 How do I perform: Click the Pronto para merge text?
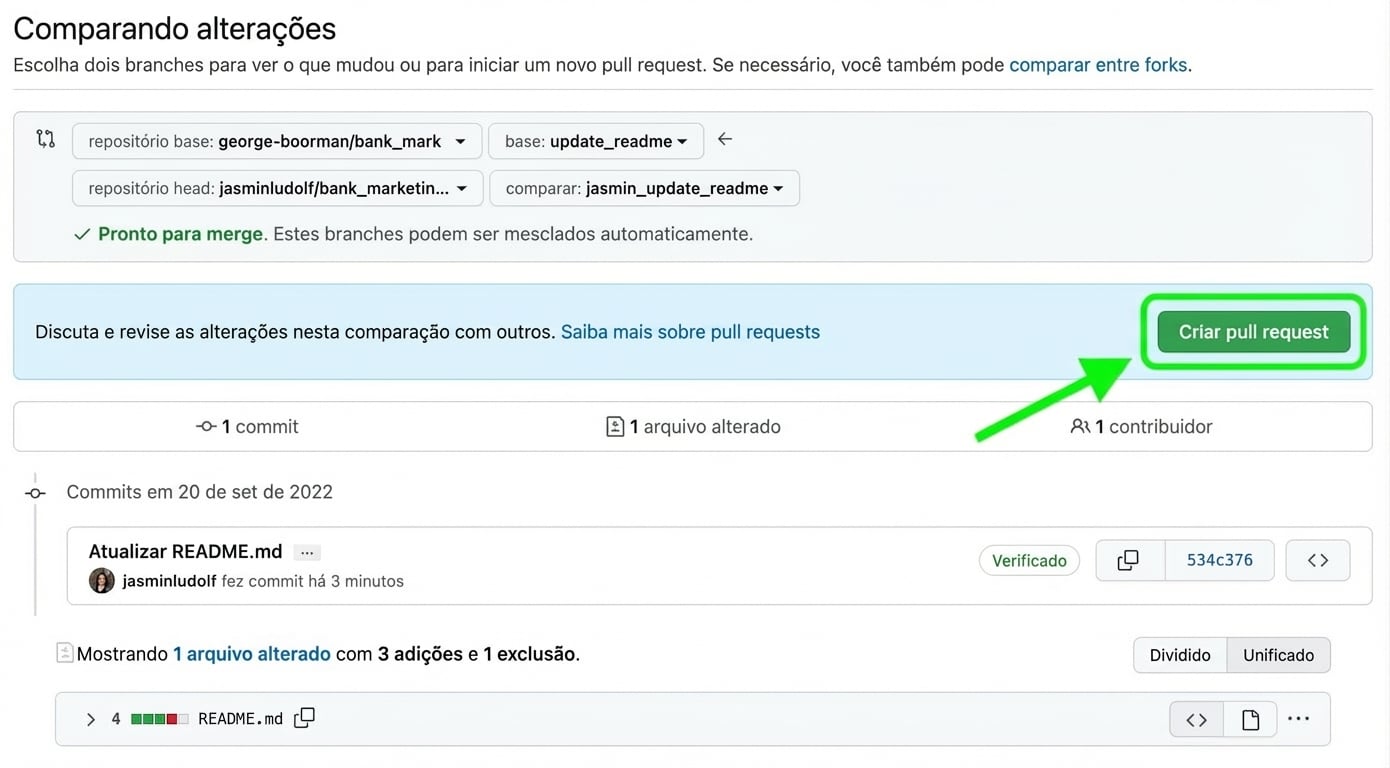click(x=180, y=234)
